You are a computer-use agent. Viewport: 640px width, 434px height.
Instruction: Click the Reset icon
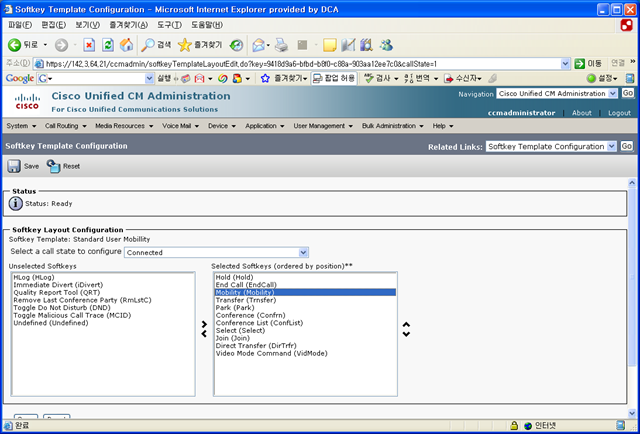tap(53, 166)
